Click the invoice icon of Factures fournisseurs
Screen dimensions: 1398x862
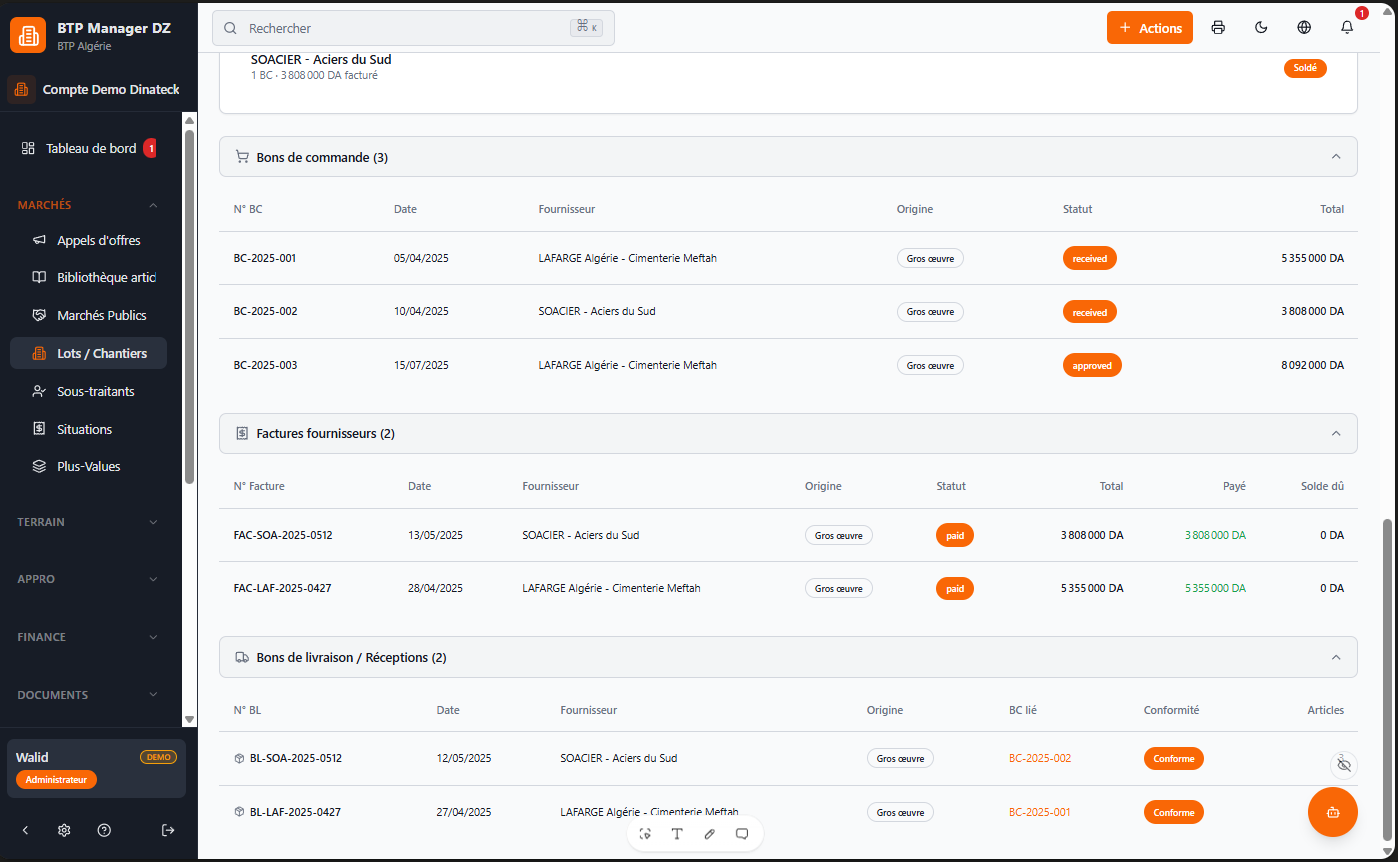(x=242, y=434)
